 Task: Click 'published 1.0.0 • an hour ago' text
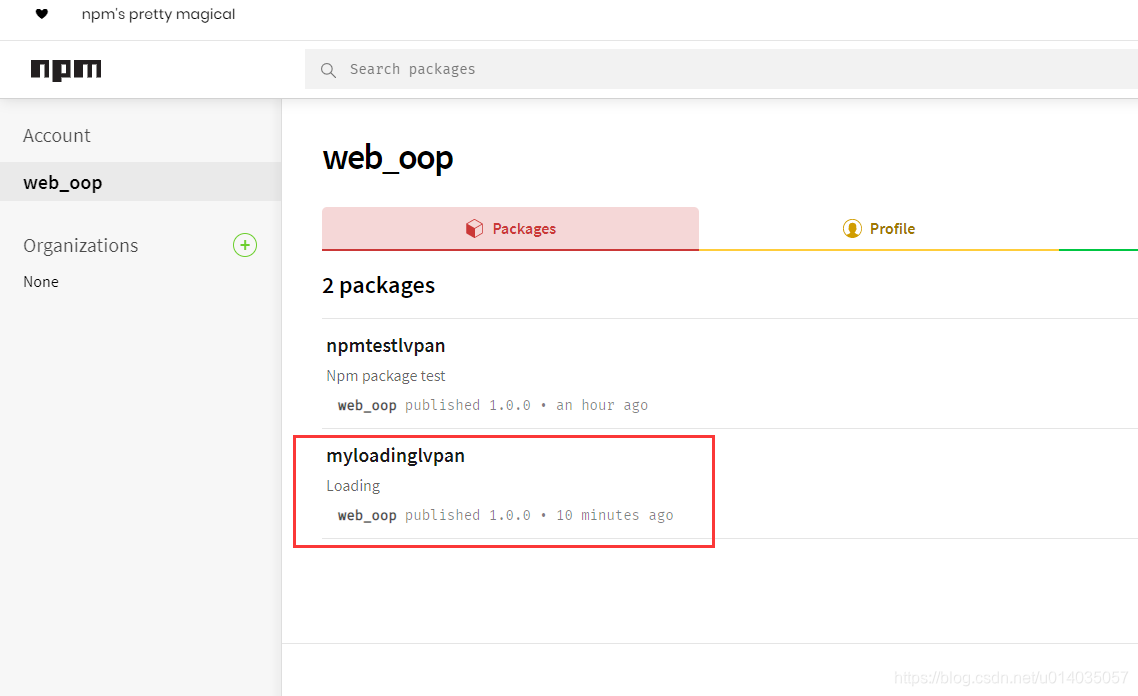coord(526,405)
